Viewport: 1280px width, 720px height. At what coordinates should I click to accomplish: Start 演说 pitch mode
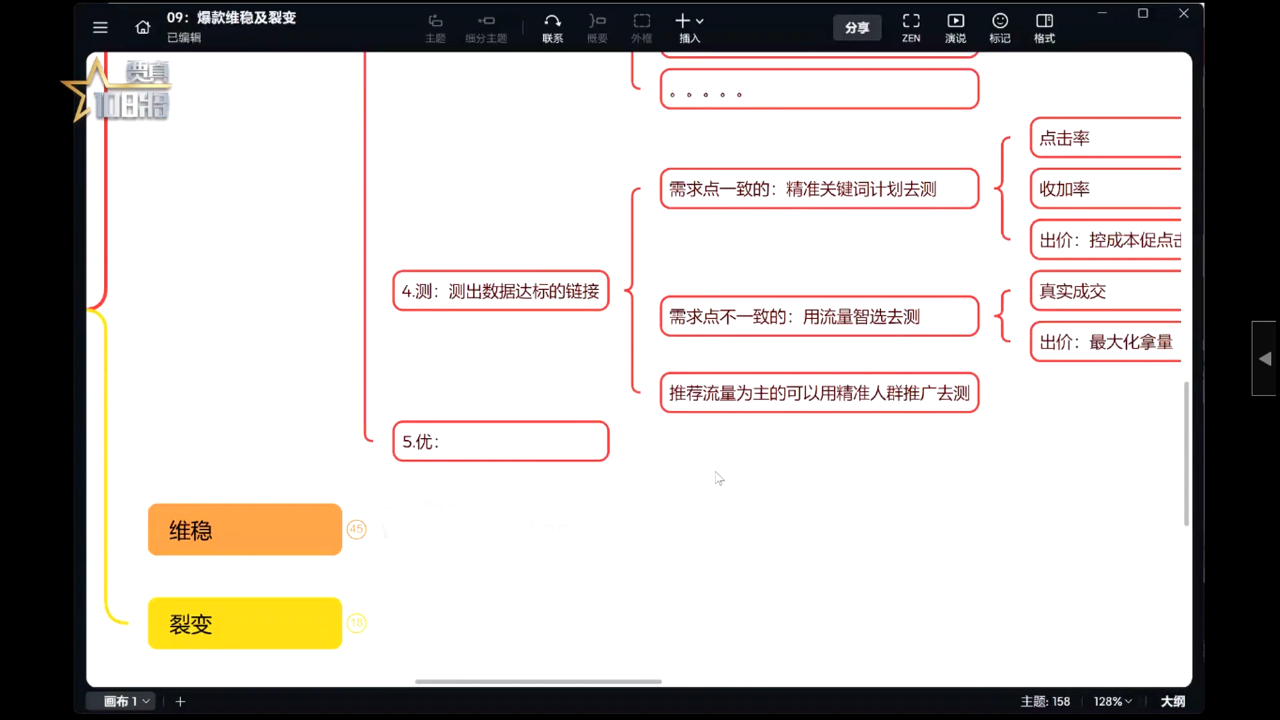click(955, 28)
